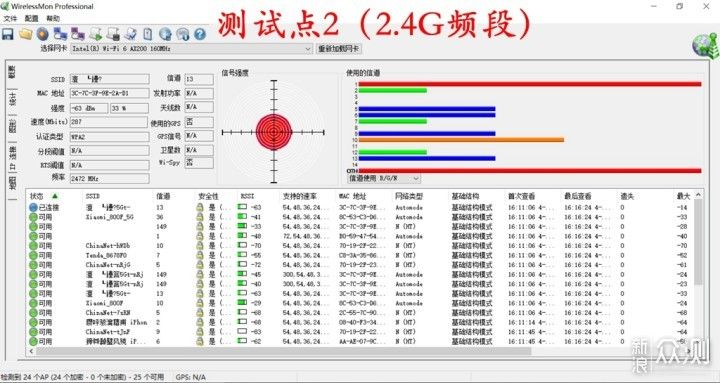
Task: Open the 帮助 menu
Action: pyautogui.click(x=53, y=18)
